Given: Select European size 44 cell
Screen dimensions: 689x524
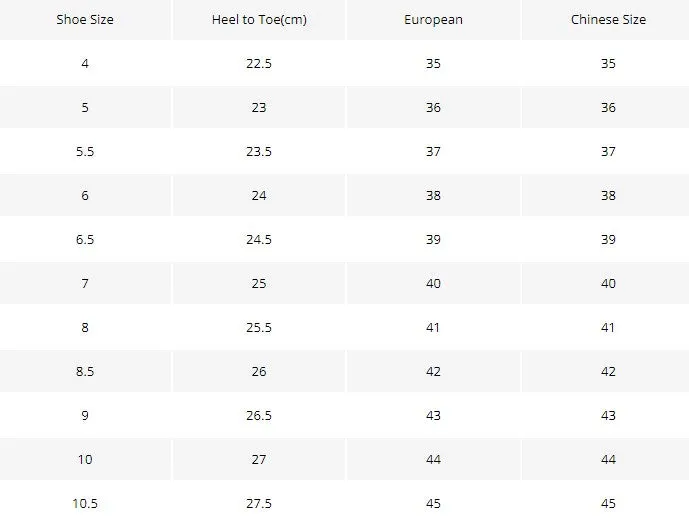Looking at the screenshot, I should click(433, 459).
